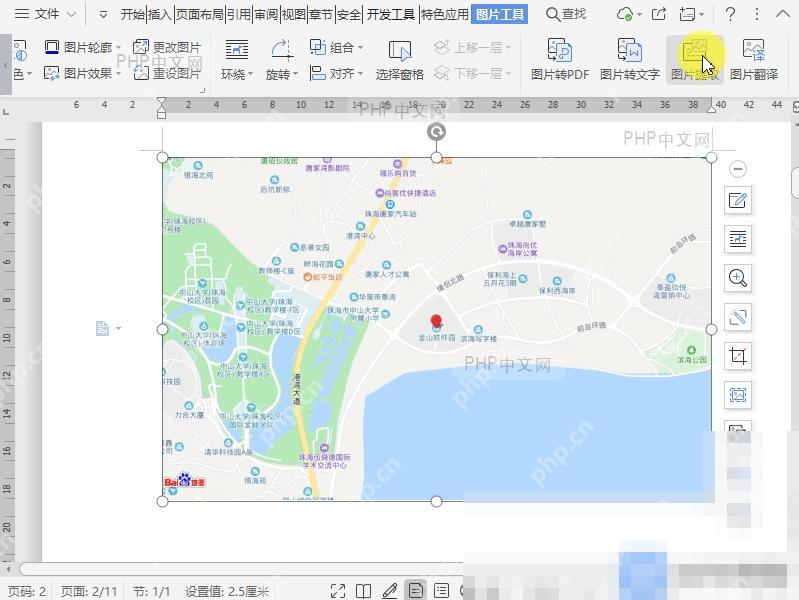Click the 旋转 rotate icon
The height and width of the screenshot is (600, 799).
coord(282,50)
